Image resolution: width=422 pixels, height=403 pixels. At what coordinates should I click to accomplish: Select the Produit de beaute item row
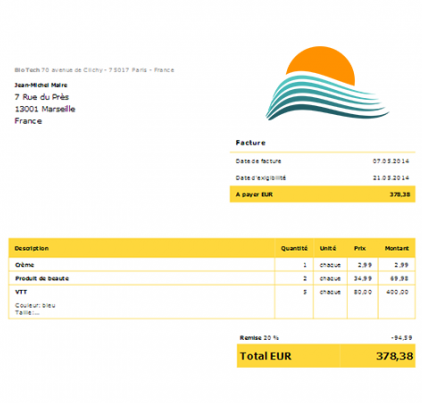click(212, 278)
